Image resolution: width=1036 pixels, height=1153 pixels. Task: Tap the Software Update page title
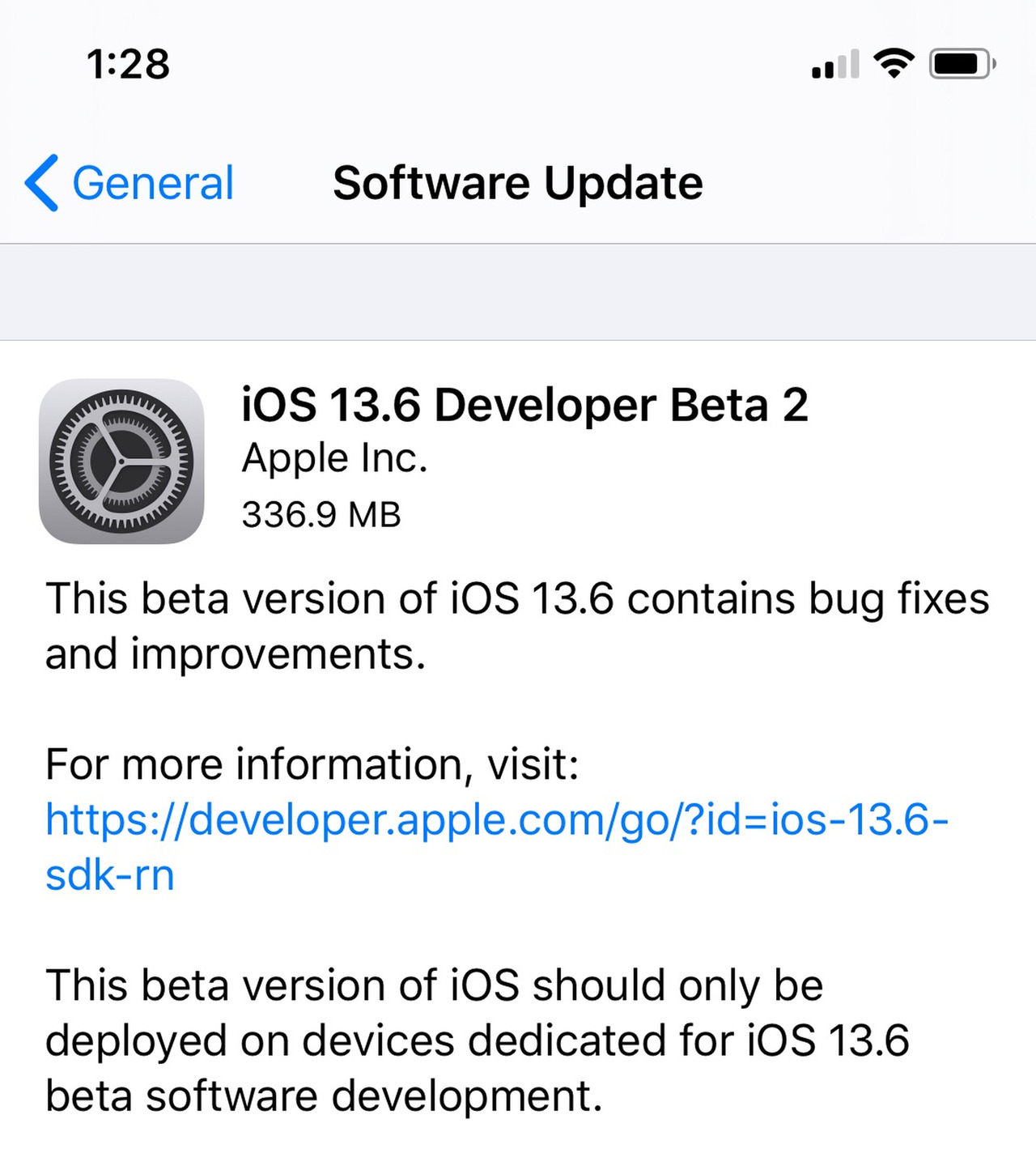[x=518, y=183]
